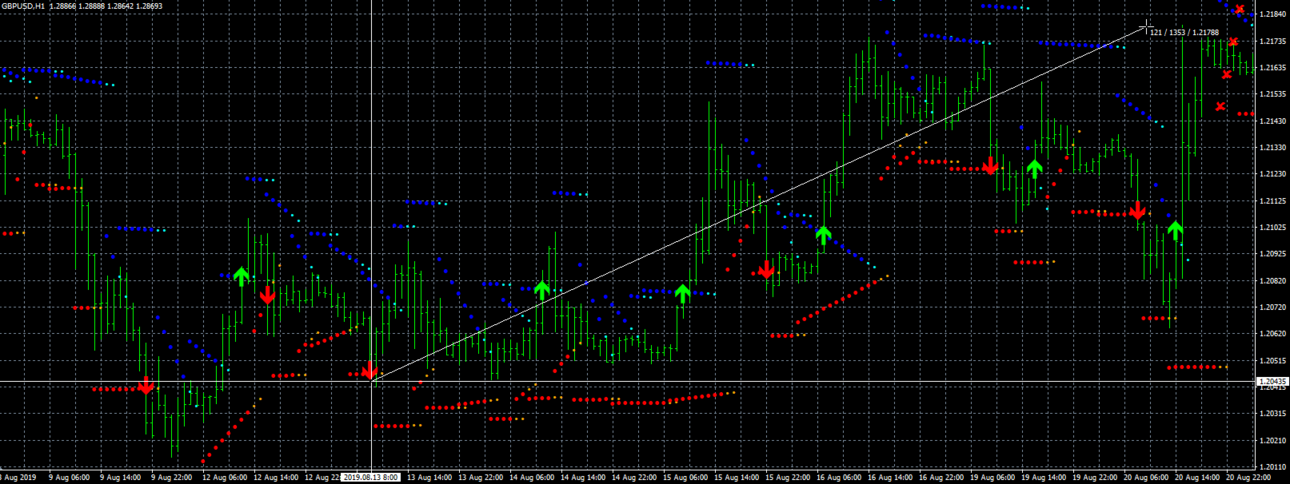This screenshot has height=484, width=1290.
Task: Click the 1.20110 price scale label
Action: (1273, 466)
